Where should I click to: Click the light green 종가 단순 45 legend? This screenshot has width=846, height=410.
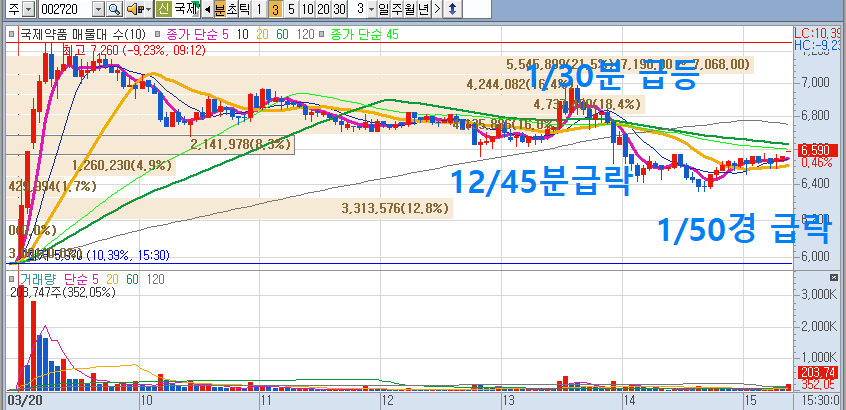tap(364, 35)
